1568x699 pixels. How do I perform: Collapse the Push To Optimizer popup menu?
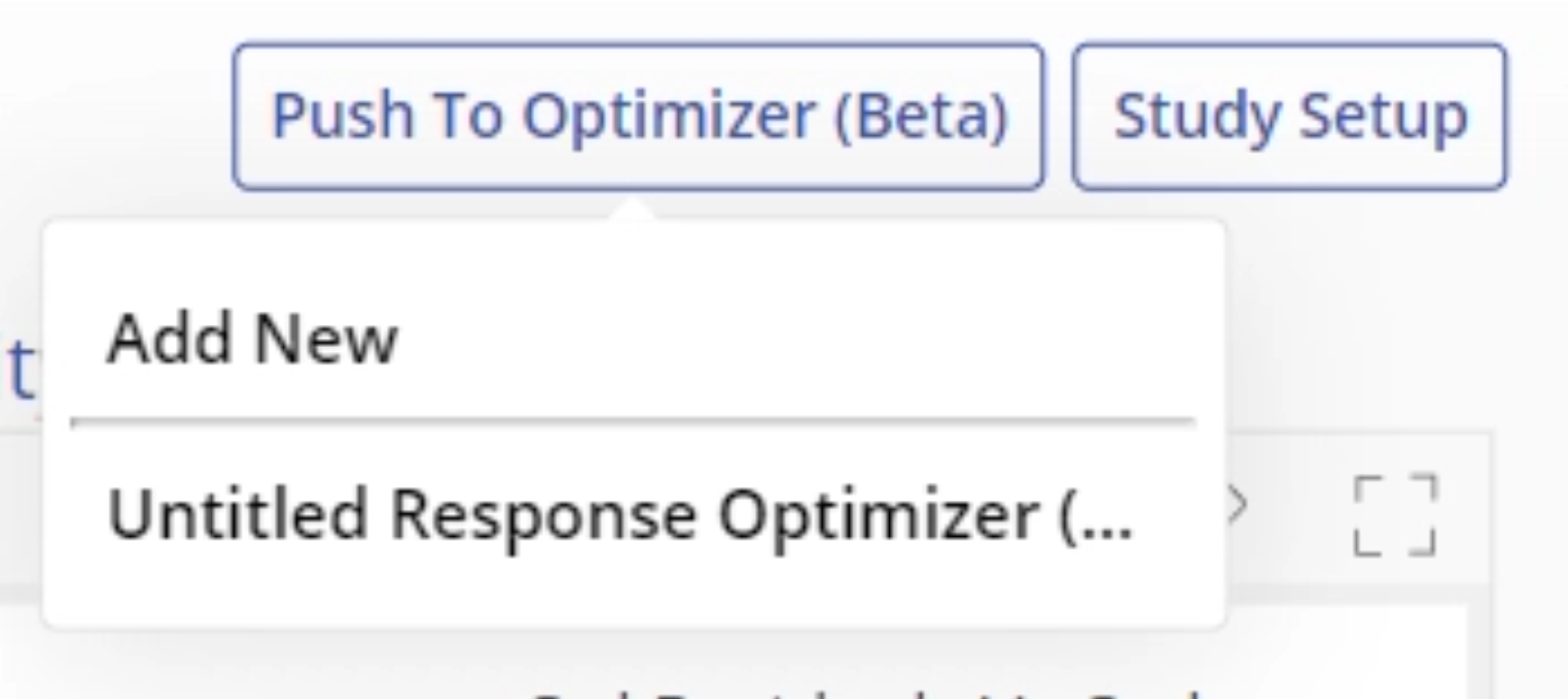[x=639, y=116]
